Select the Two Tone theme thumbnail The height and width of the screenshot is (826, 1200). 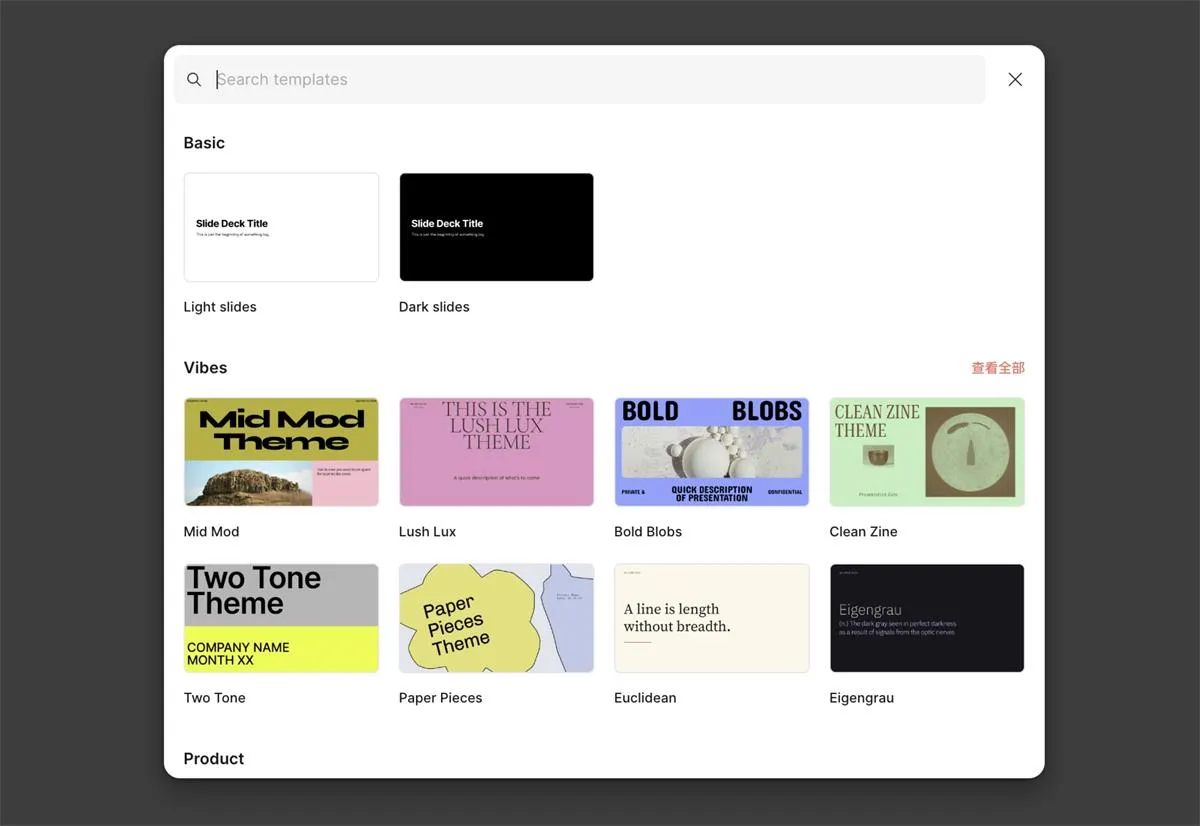pos(281,618)
